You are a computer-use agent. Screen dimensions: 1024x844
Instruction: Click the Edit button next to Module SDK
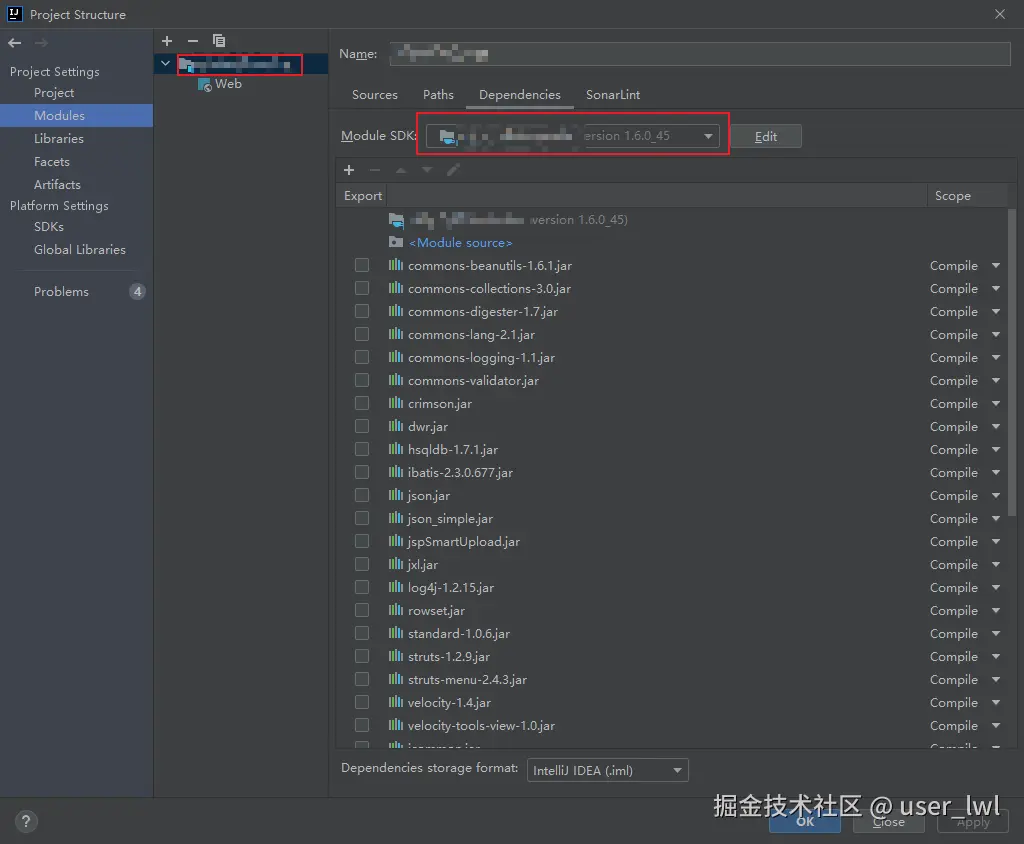tap(766, 136)
